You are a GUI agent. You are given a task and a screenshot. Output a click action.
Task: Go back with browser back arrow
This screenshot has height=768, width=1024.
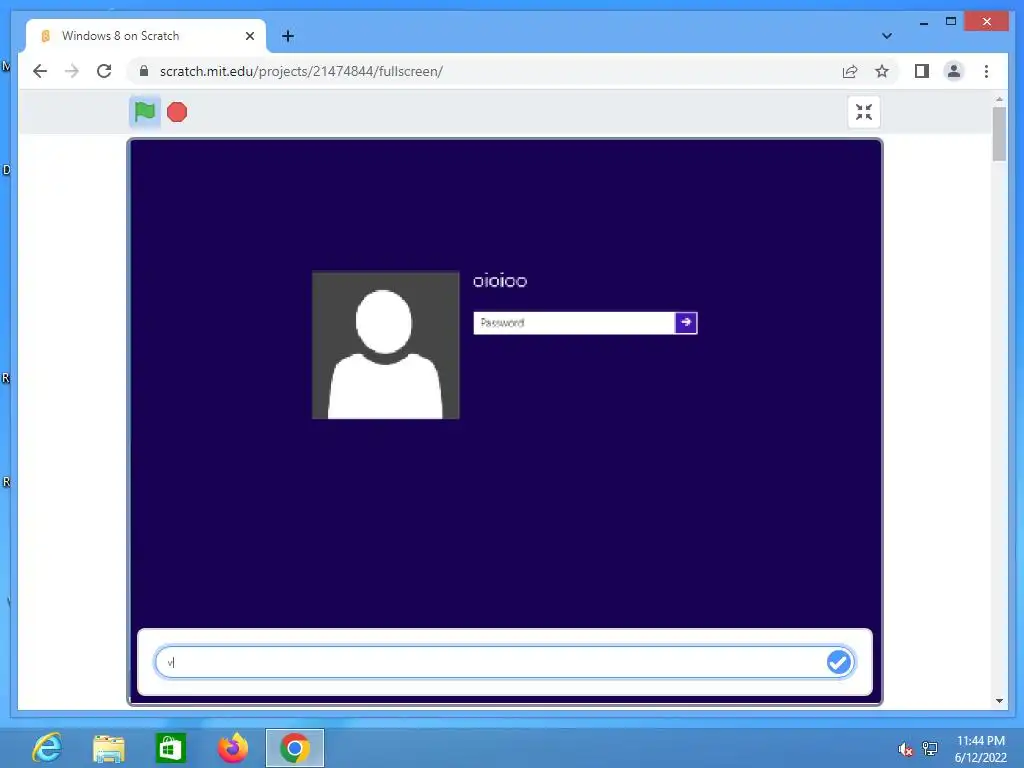point(40,71)
